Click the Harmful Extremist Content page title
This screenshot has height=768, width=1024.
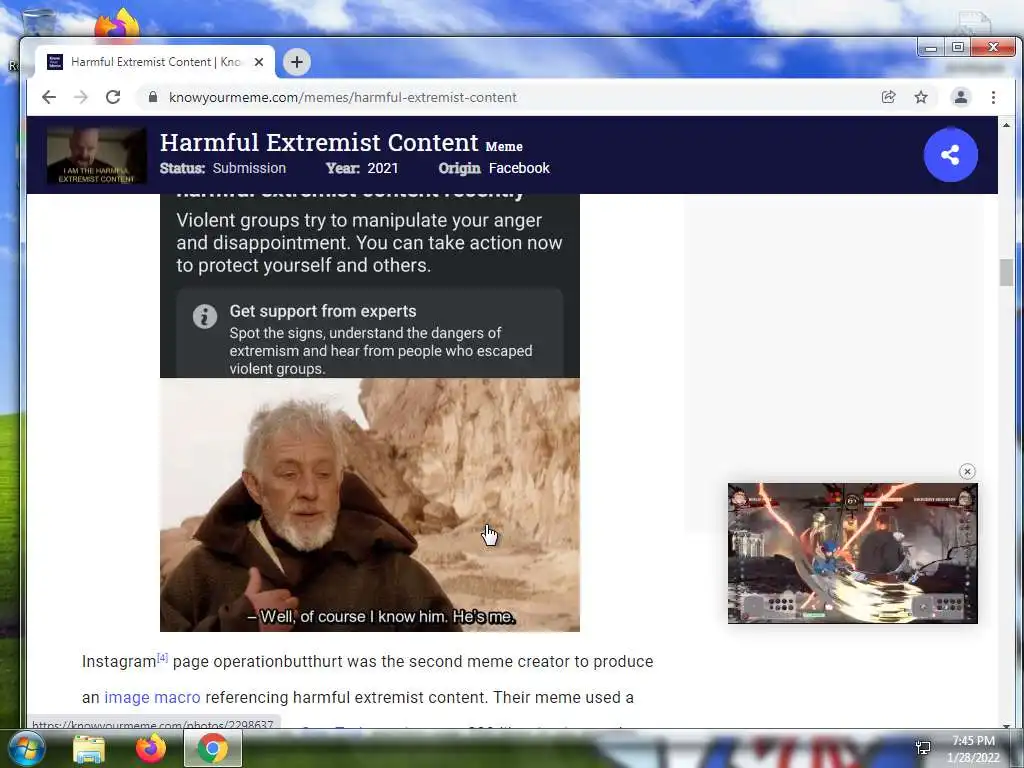[319, 142]
